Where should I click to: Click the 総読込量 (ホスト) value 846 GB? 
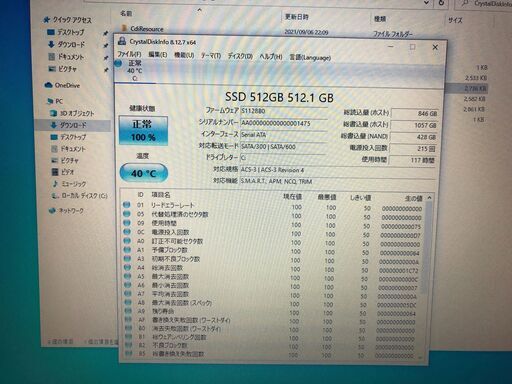pos(414,113)
